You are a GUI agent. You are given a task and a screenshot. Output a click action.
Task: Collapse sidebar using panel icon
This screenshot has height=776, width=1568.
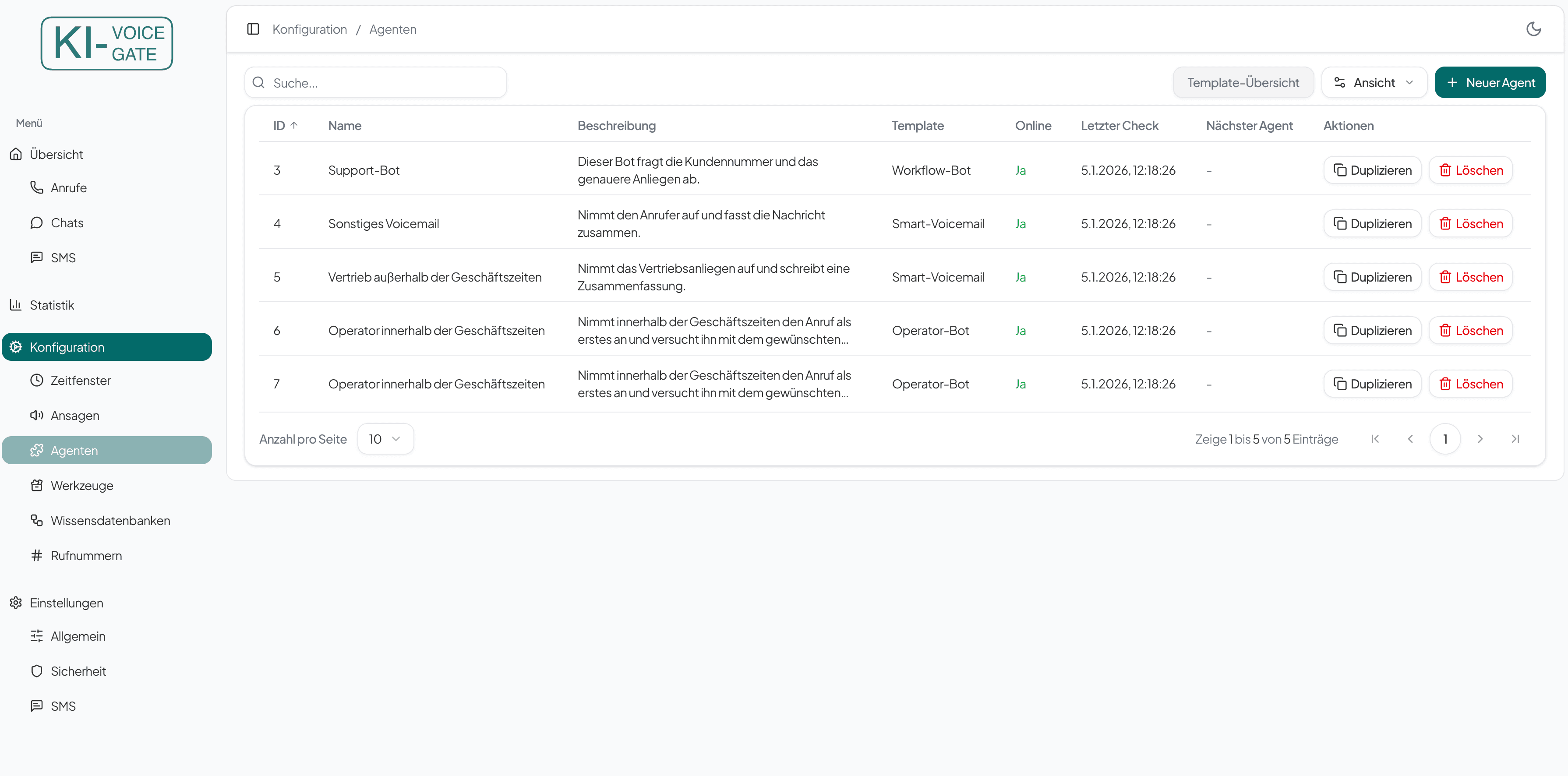[253, 29]
